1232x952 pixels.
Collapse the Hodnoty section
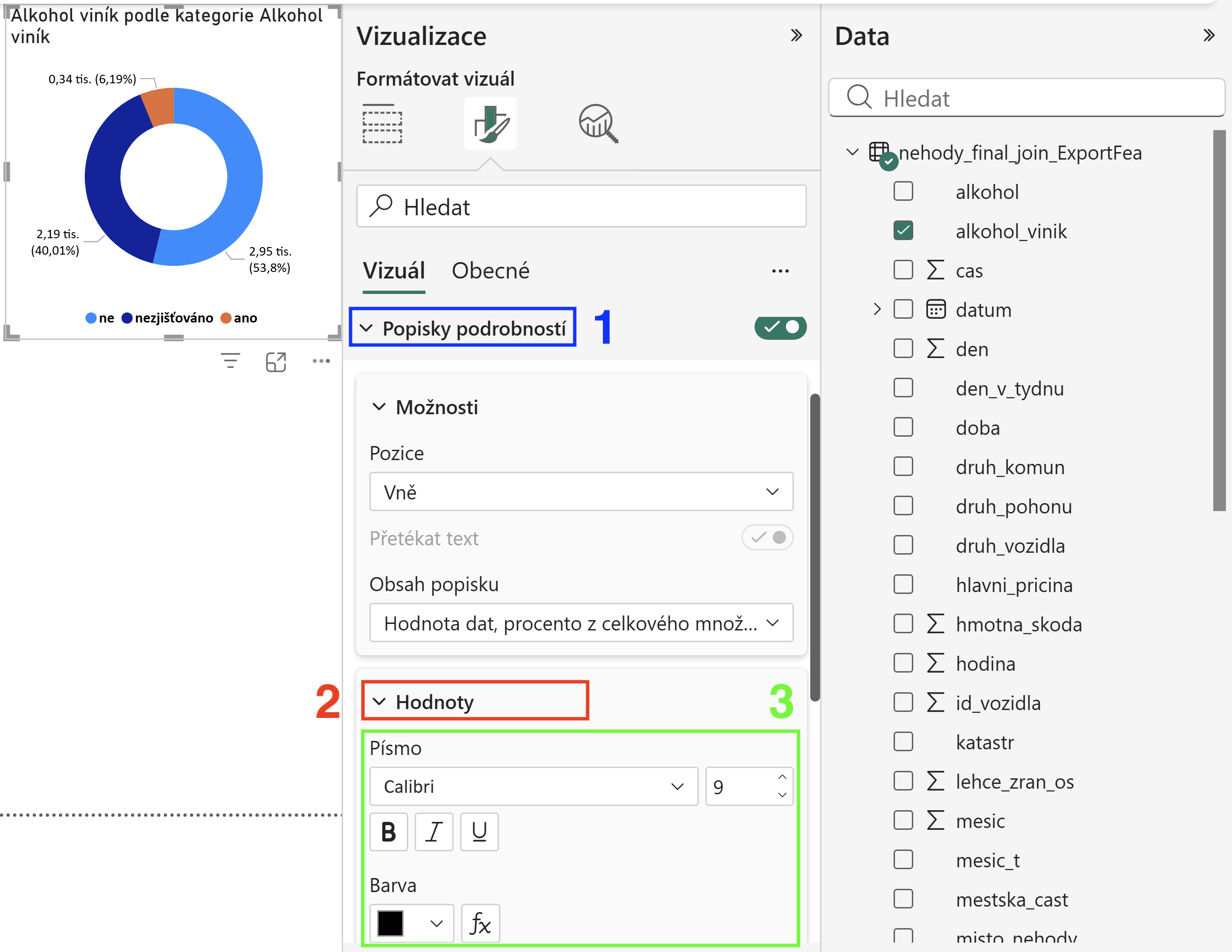tap(379, 702)
